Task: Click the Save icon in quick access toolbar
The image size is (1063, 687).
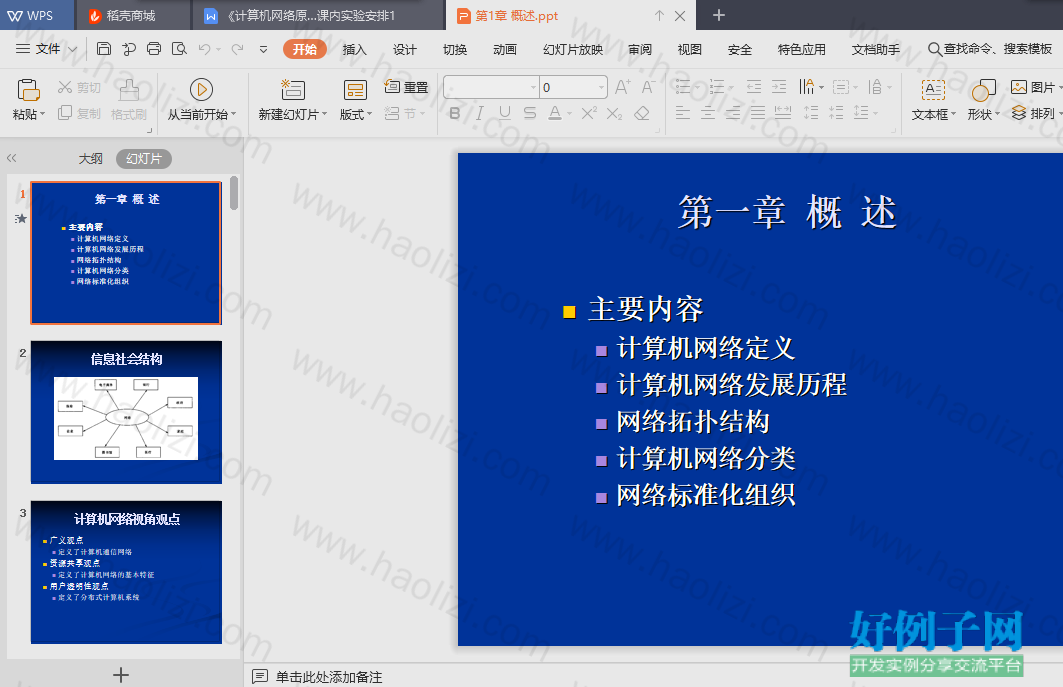Action: 104,49
